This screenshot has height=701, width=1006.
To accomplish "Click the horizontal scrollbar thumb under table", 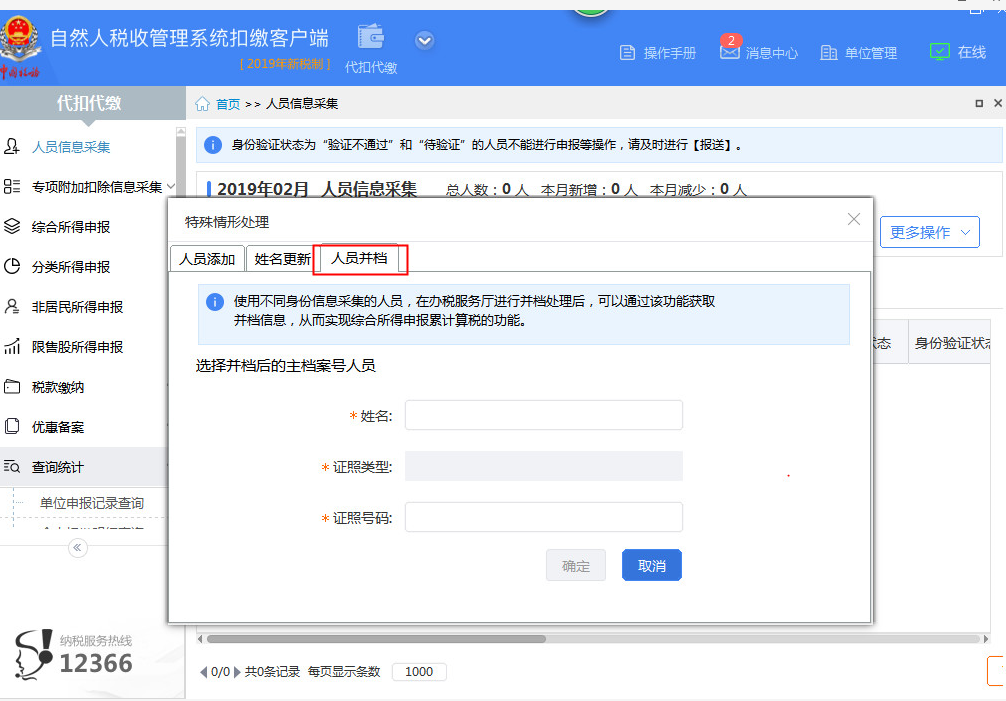I will [376, 639].
